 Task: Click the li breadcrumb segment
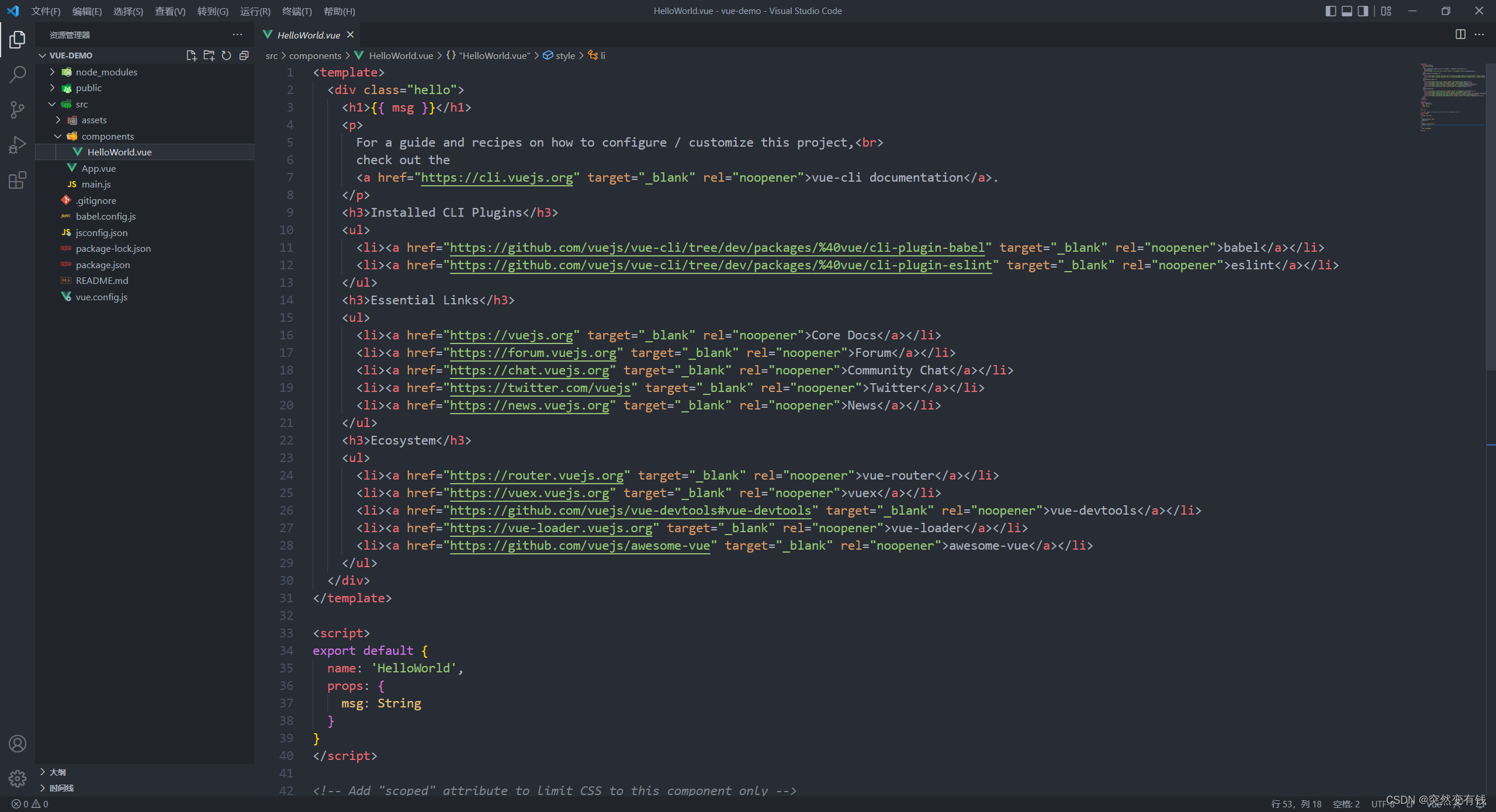[x=597, y=55]
